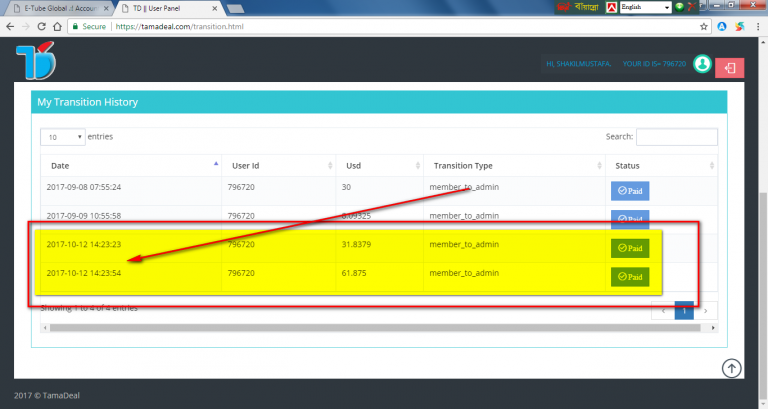The width and height of the screenshot is (768, 409).
Task: Open the user profile avatar icon
Action: (x=703, y=64)
